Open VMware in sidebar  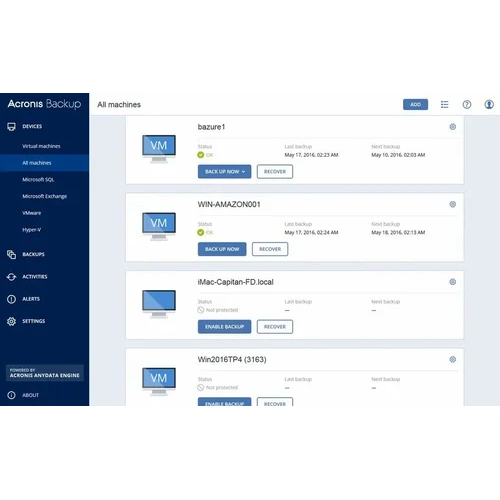click(x=32, y=213)
